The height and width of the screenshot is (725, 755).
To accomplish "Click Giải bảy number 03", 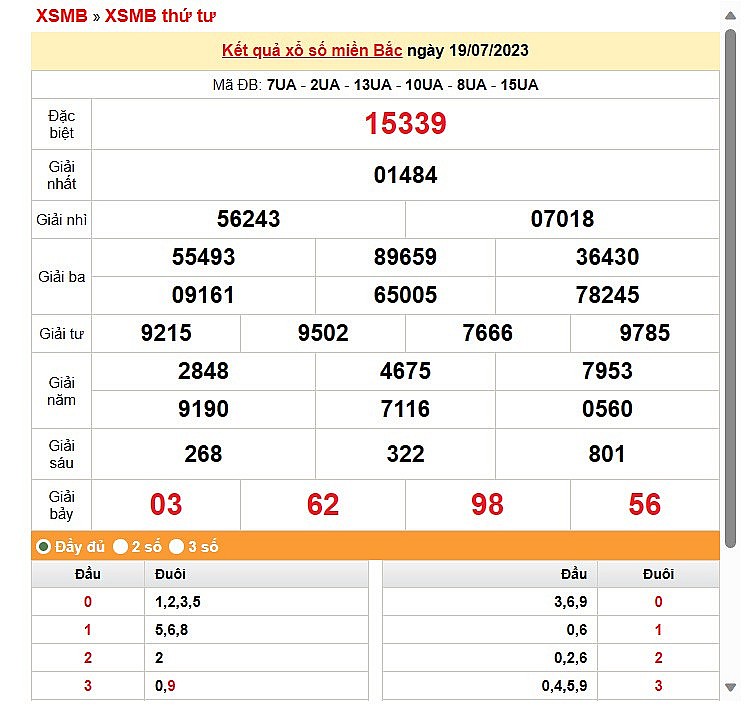I will coord(166,504).
